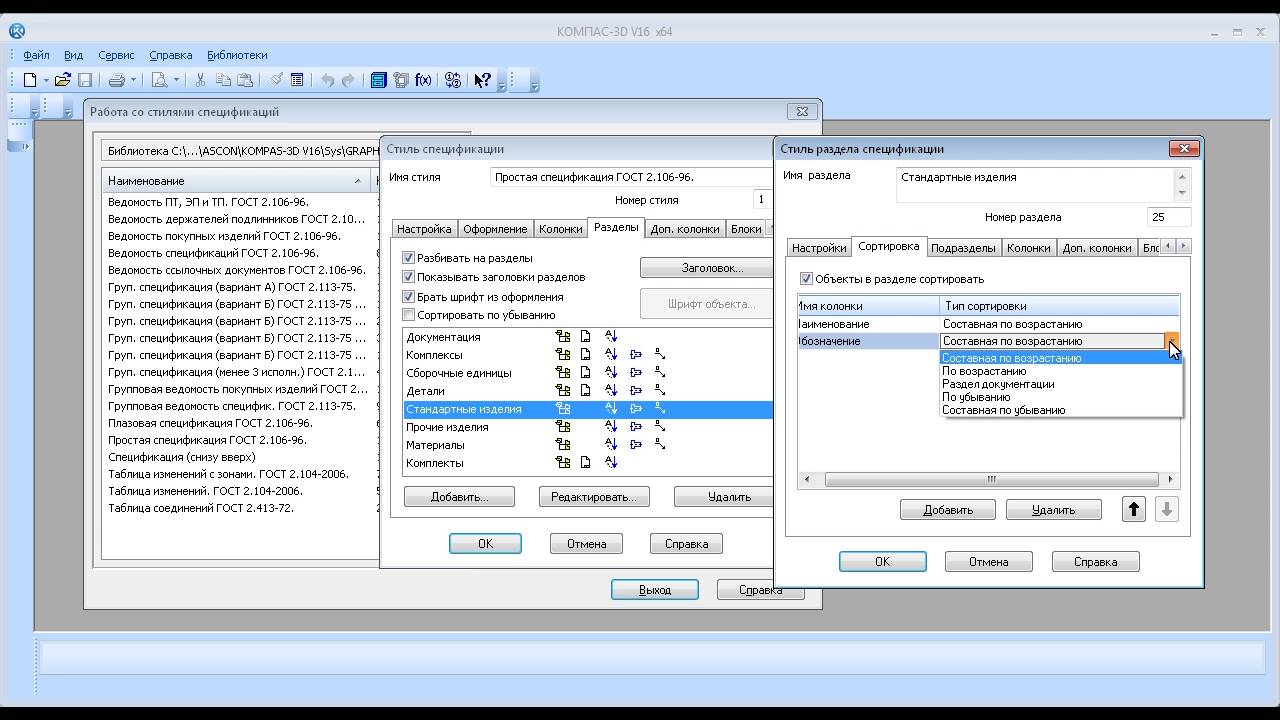Click Добавить... button under sections list

(x=459, y=497)
